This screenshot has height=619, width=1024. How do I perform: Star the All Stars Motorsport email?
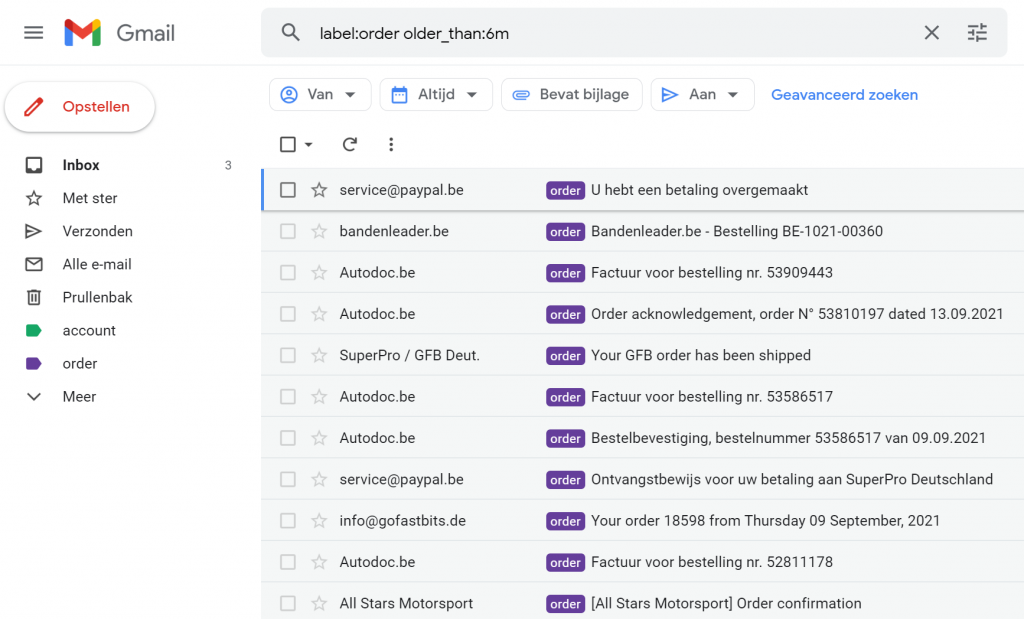coord(319,603)
